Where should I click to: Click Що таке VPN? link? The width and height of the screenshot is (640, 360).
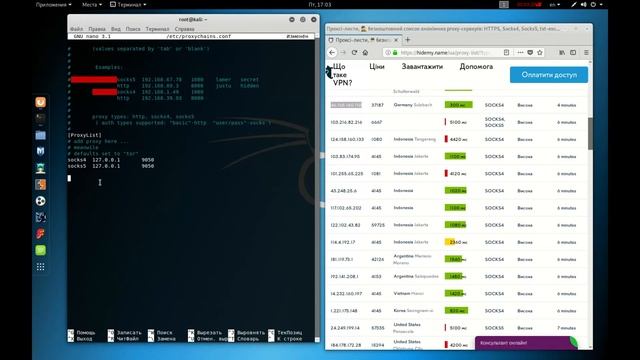[x=342, y=75]
